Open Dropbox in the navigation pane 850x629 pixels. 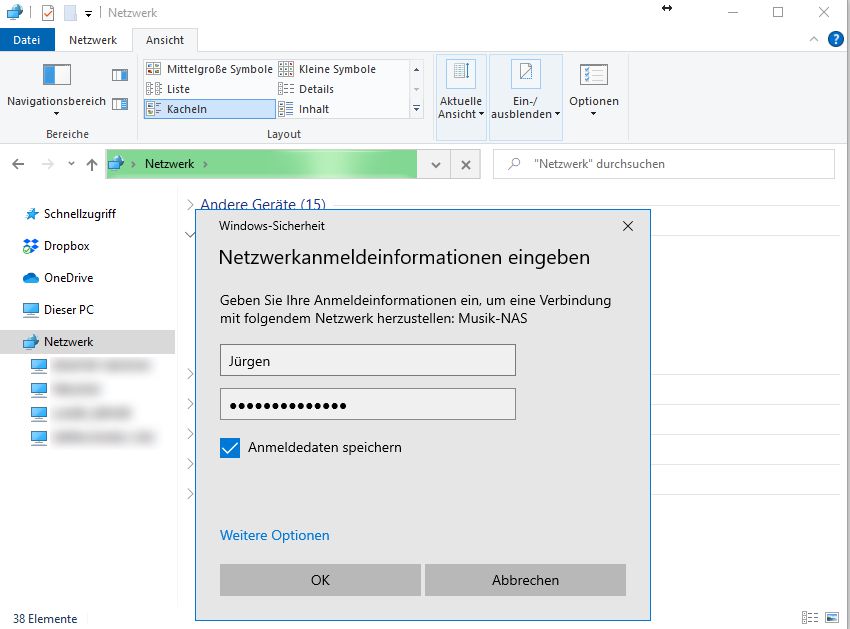point(67,246)
